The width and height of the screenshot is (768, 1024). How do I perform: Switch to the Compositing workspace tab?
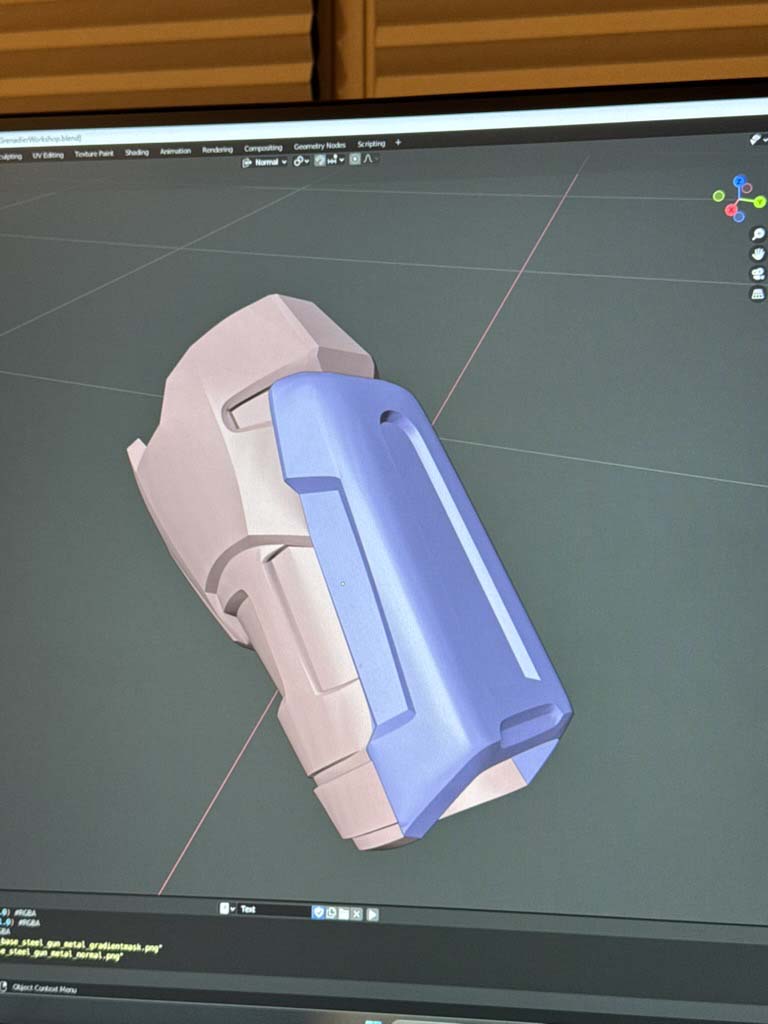coord(263,148)
